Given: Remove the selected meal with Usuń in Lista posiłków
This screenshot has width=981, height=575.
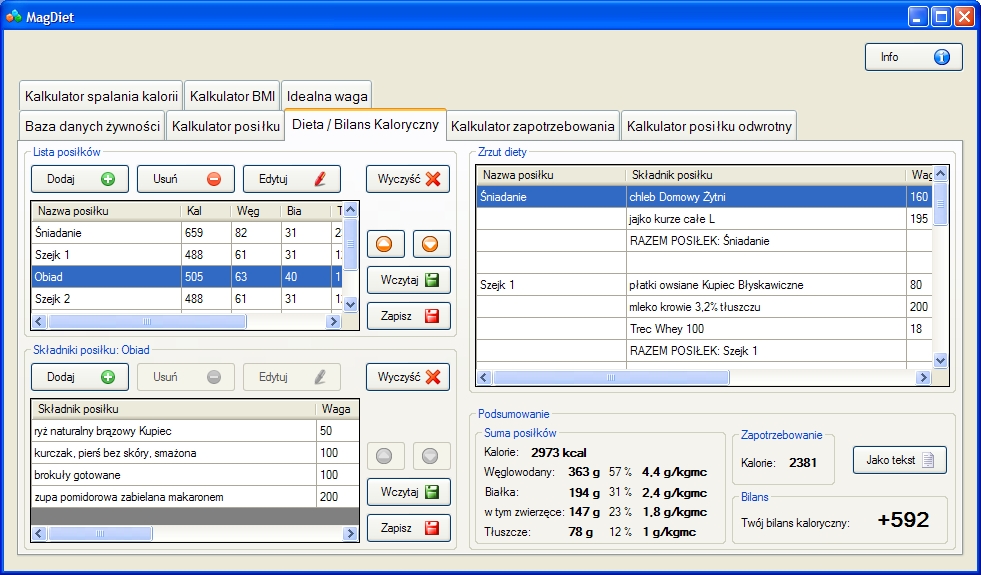Looking at the screenshot, I should (186, 179).
